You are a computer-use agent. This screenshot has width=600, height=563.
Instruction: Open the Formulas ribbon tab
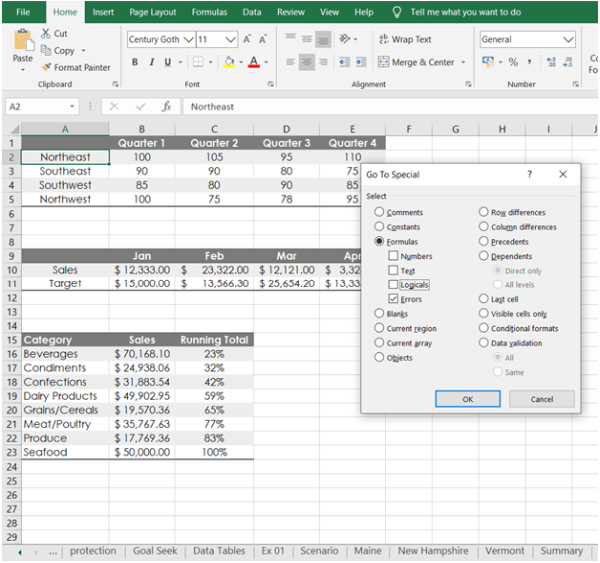pyautogui.click(x=209, y=12)
